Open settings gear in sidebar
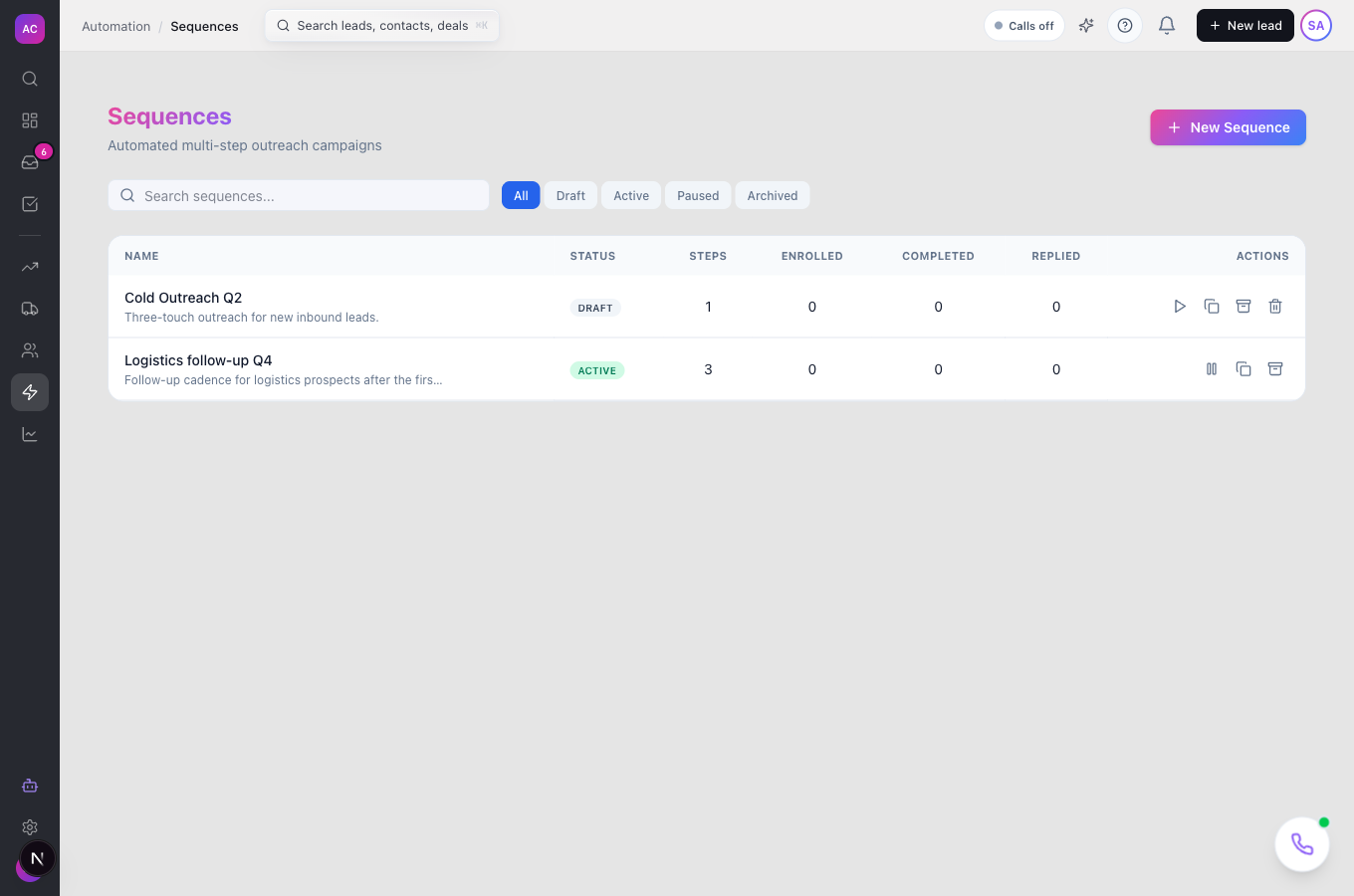The width and height of the screenshot is (1354, 896). pyautogui.click(x=30, y=827)
